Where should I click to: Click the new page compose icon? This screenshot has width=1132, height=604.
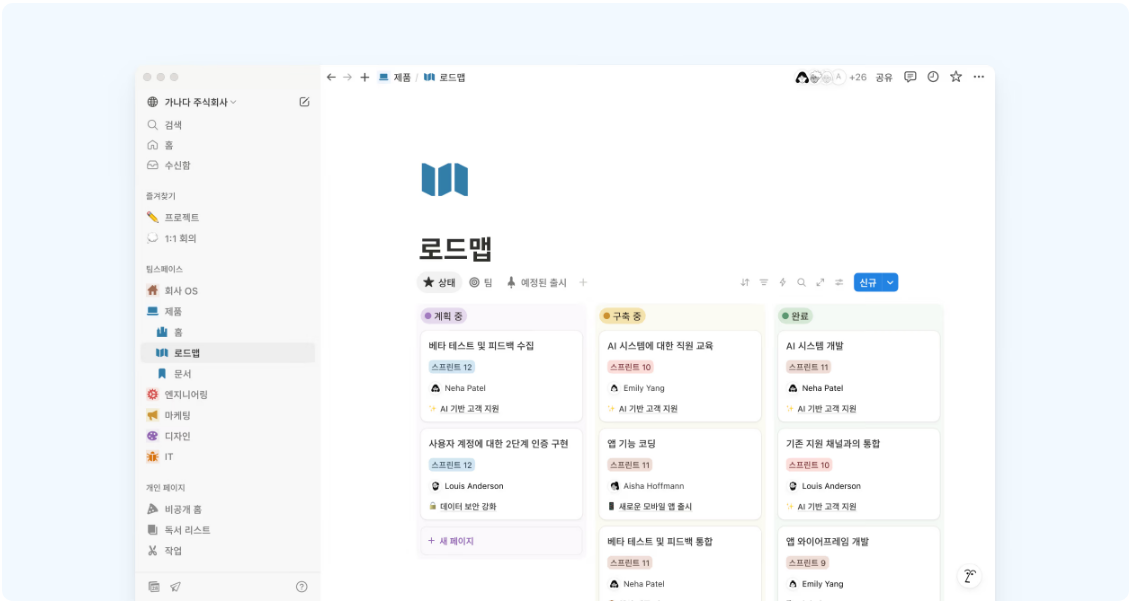pos(304,101)
